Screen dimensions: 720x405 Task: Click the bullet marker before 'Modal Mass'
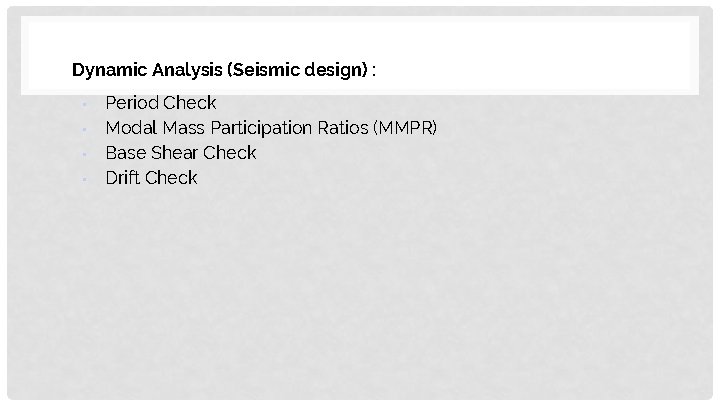84,129
